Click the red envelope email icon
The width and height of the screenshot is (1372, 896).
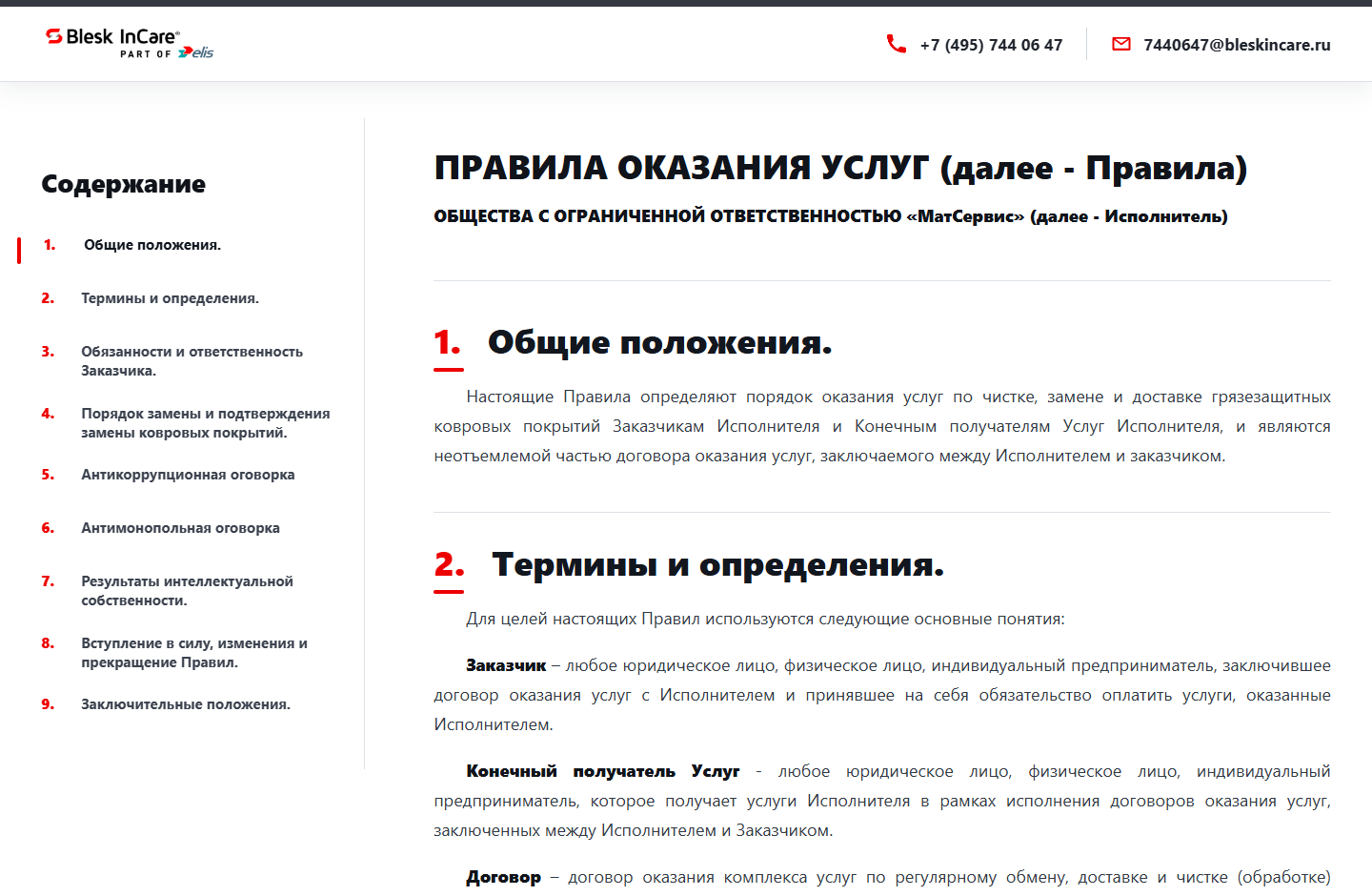coord(1121,44)
